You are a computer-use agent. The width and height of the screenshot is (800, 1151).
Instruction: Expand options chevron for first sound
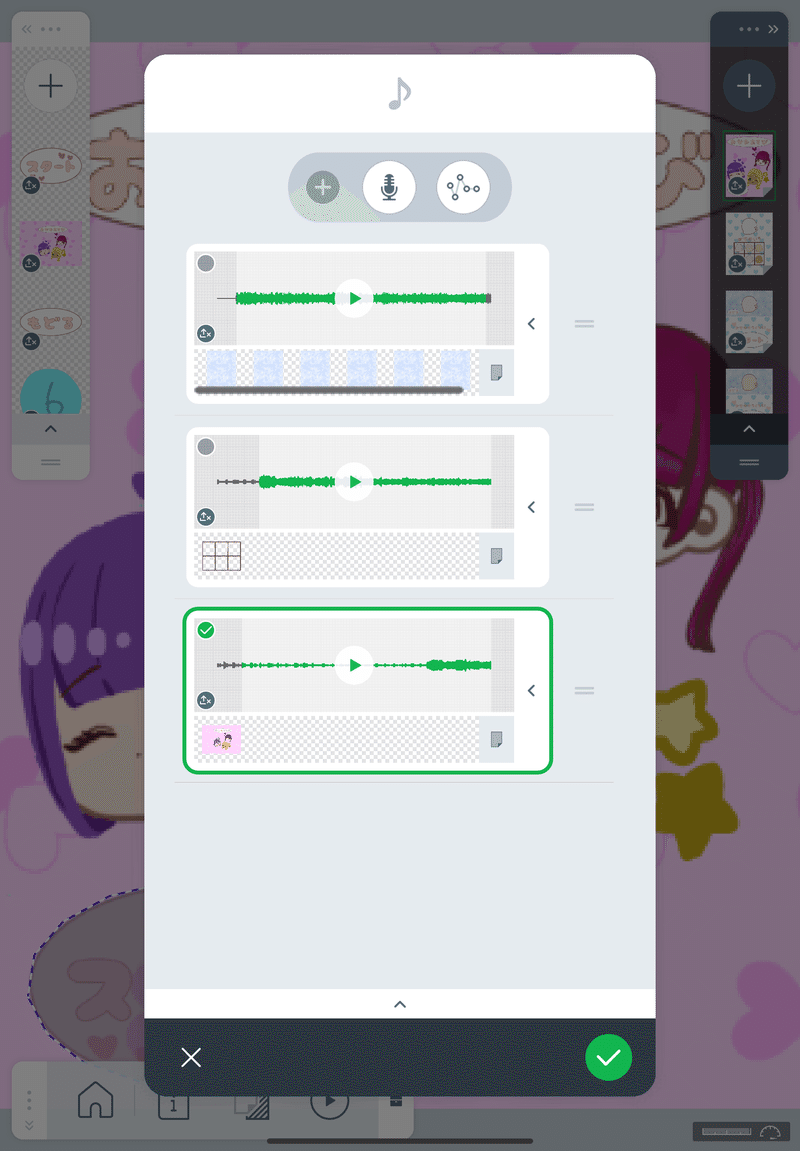click(531, 324)
